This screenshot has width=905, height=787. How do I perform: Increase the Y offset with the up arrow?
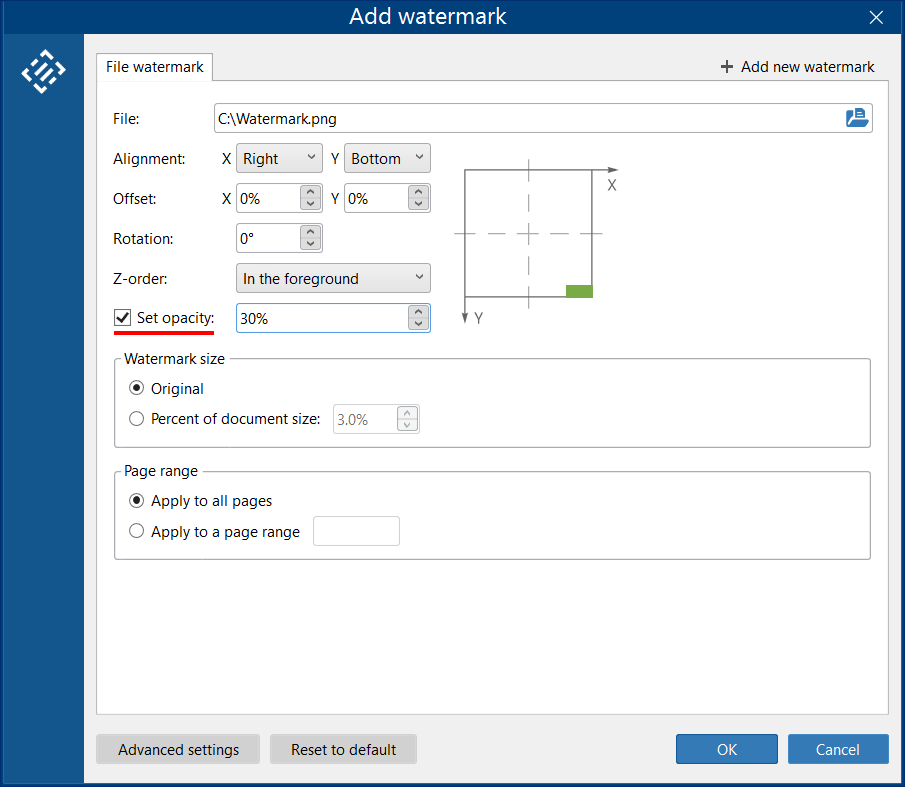tap(418, 192)
